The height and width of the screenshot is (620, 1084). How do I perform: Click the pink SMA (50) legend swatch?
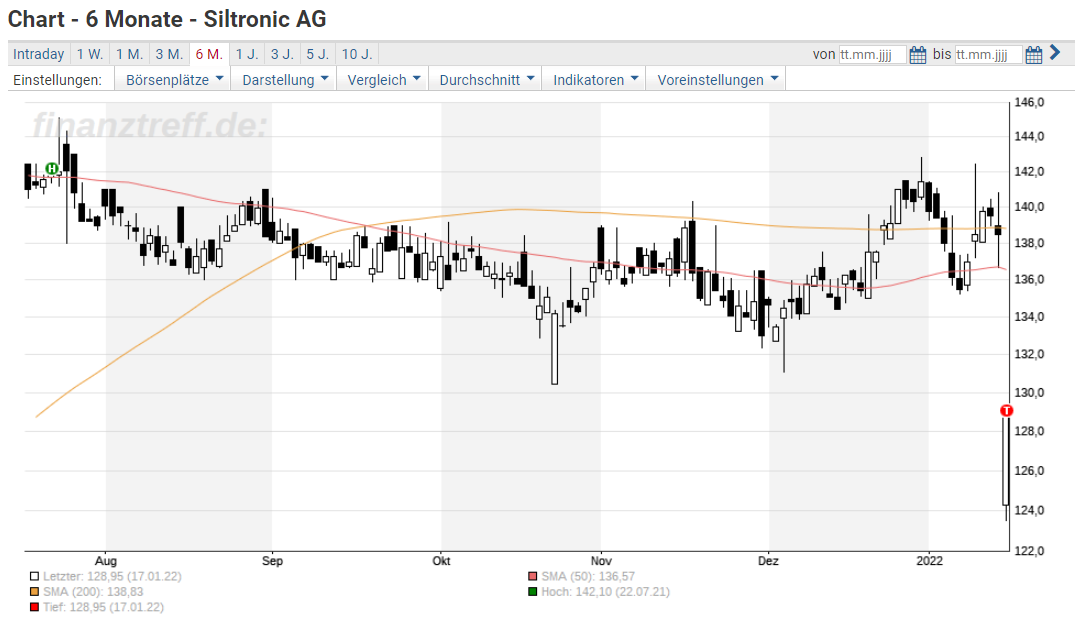[532, 576]
